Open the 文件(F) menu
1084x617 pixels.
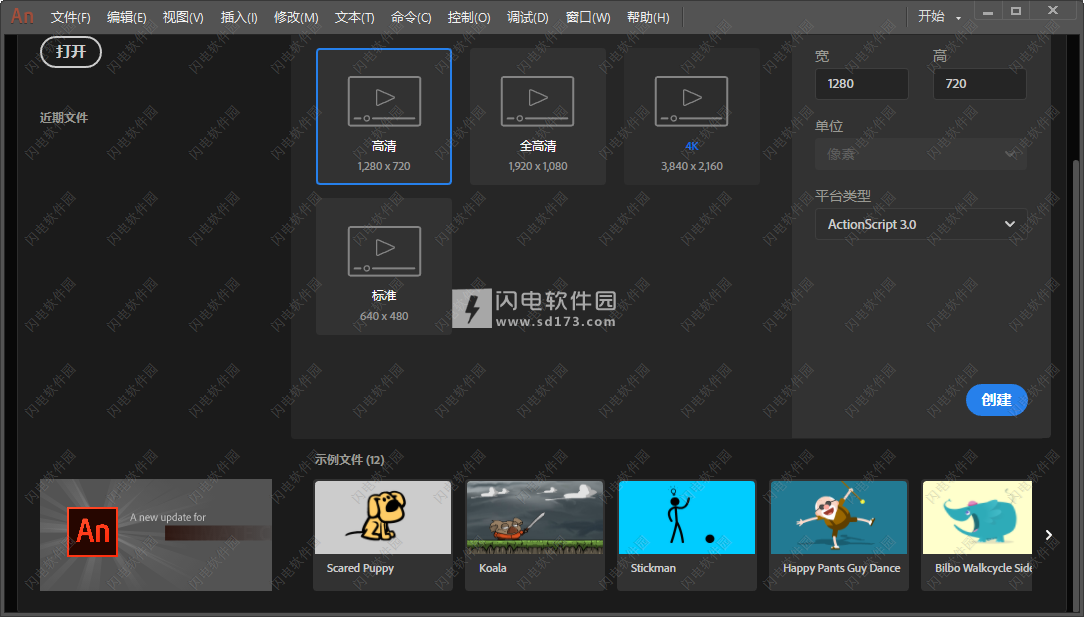click(x=71, y=17)
